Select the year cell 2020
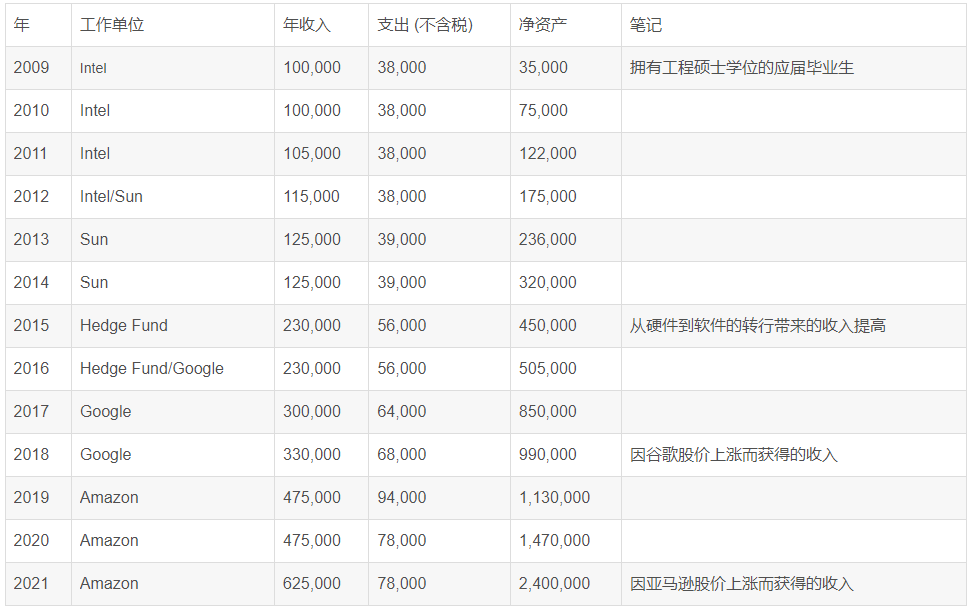This screenshot has width=972, height=609. [x=32, y=540]
